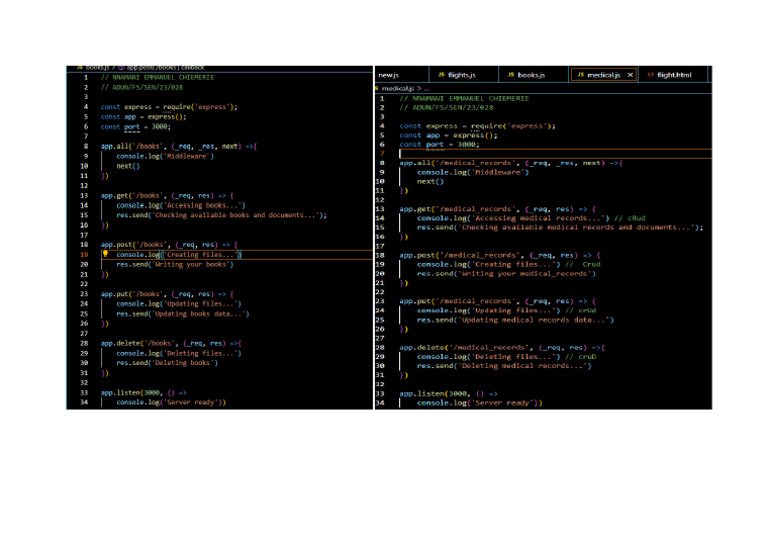
Task: Click the HTML icon on flight.html tab
Action: point(651,75)
